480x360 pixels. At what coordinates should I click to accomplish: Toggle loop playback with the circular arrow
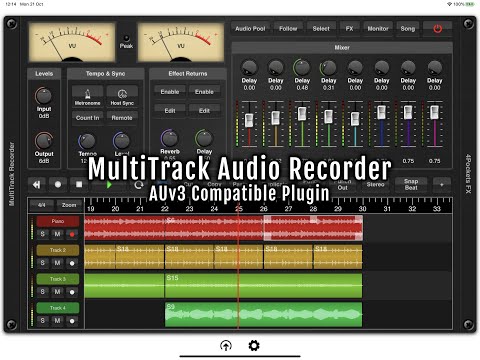pyautogui.click(x=139, y=184)
